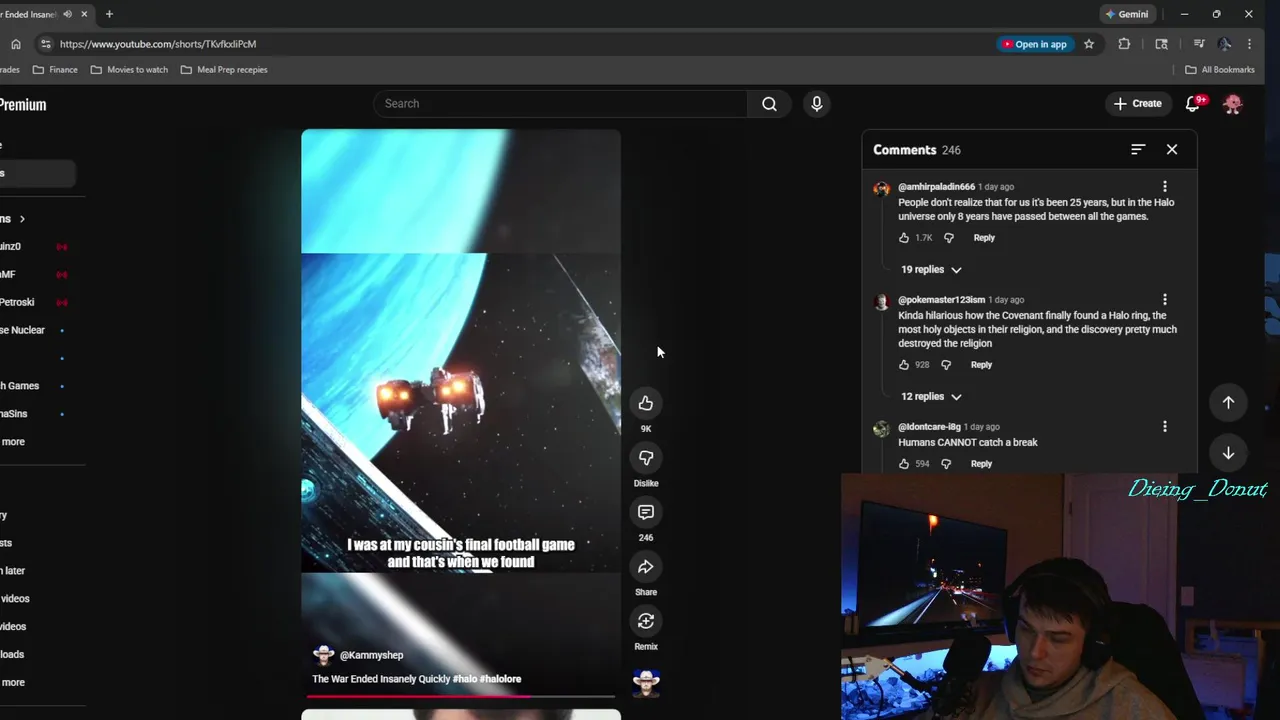Open browser extensions puzzle icon

(x=1124, y=44)
